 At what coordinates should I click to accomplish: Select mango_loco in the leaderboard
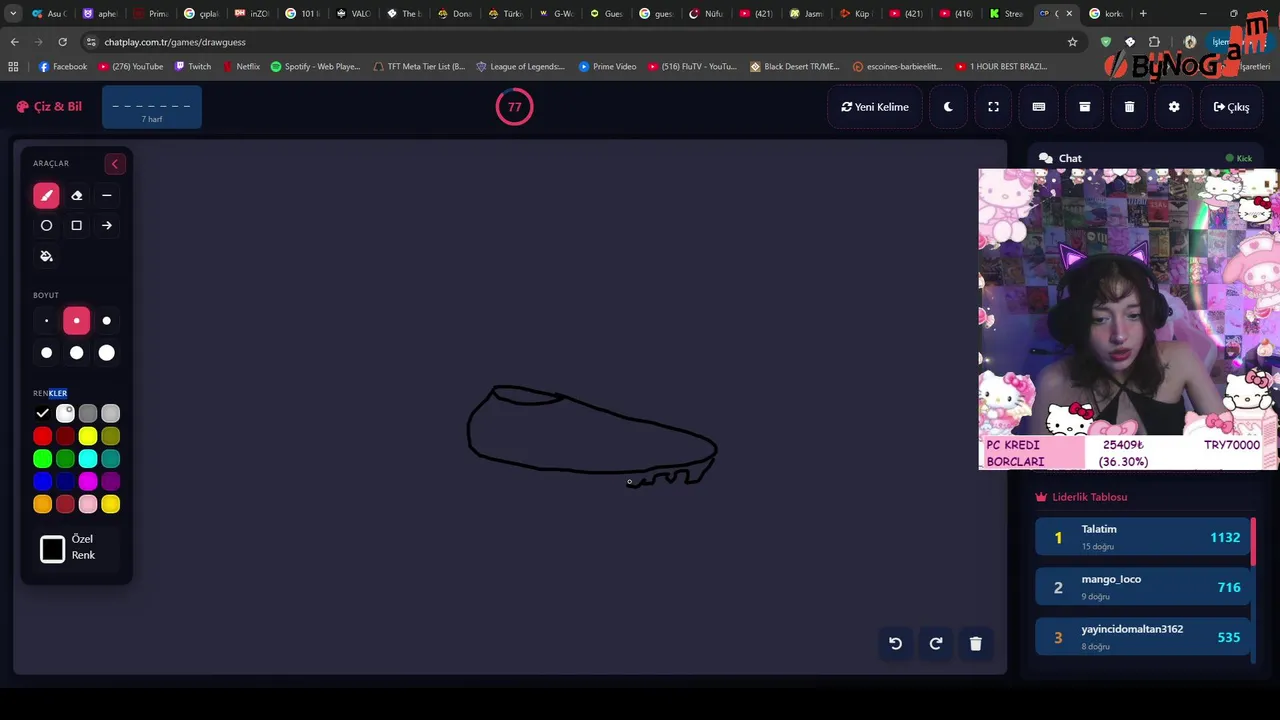1144,588
